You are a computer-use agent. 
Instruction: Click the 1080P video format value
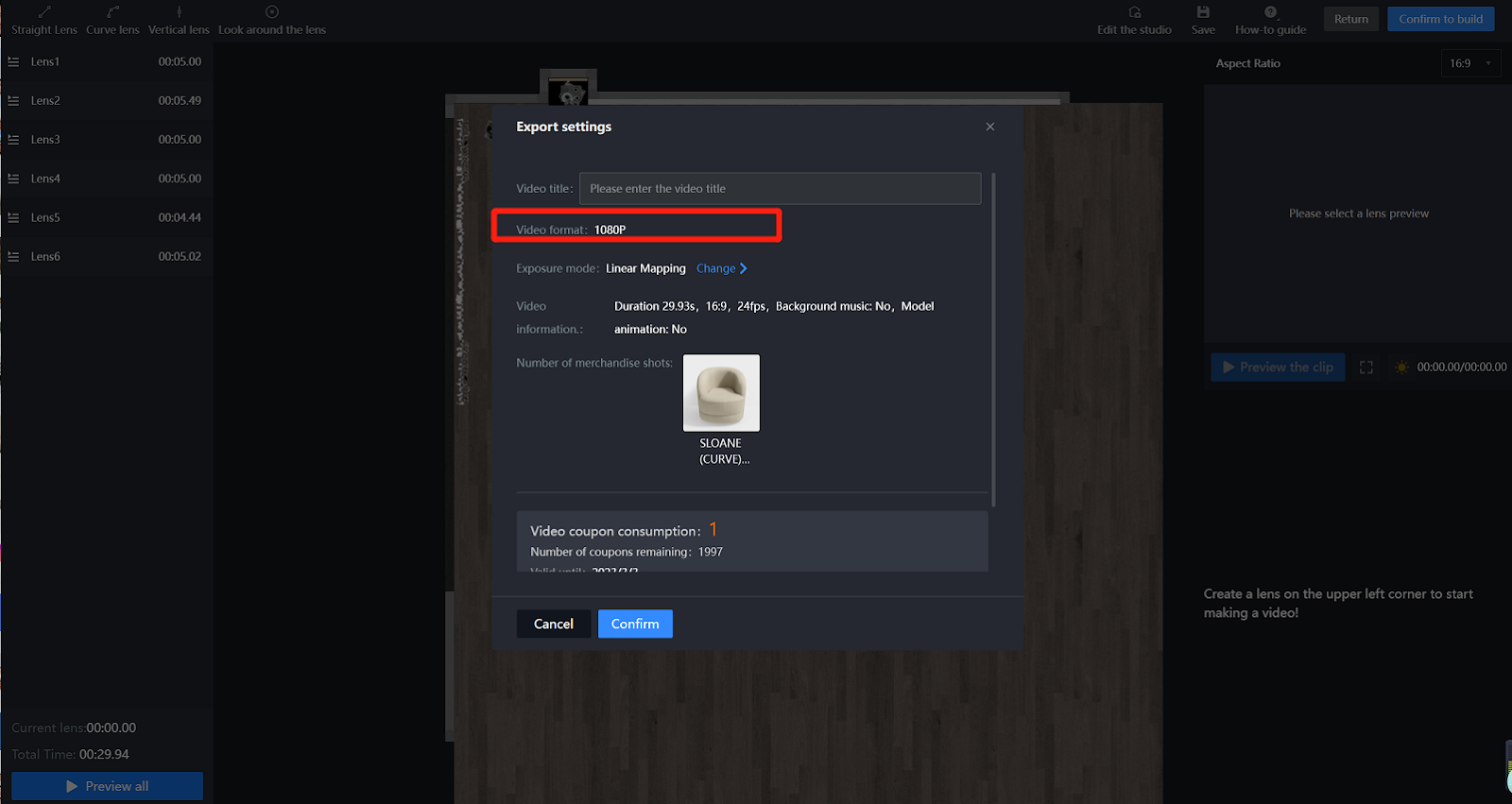pos(610,230)
